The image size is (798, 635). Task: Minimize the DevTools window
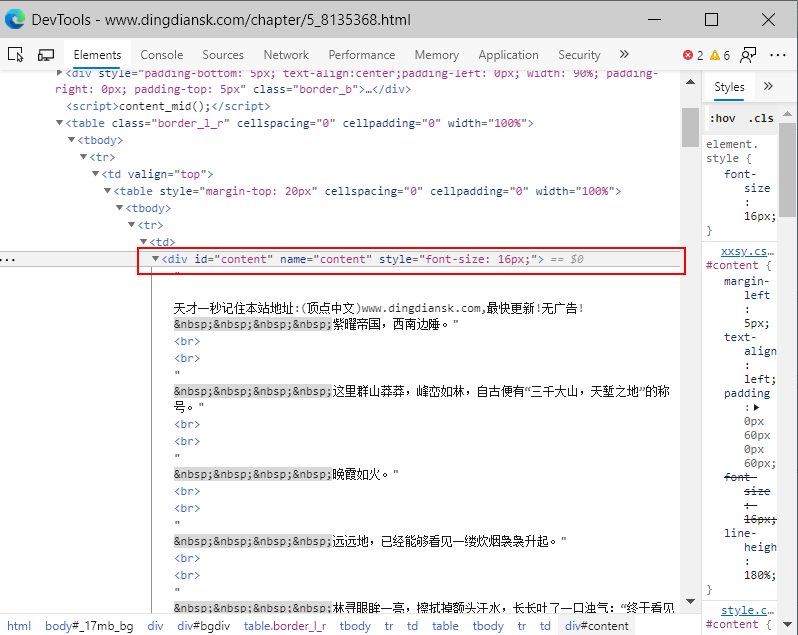(654, 19)
